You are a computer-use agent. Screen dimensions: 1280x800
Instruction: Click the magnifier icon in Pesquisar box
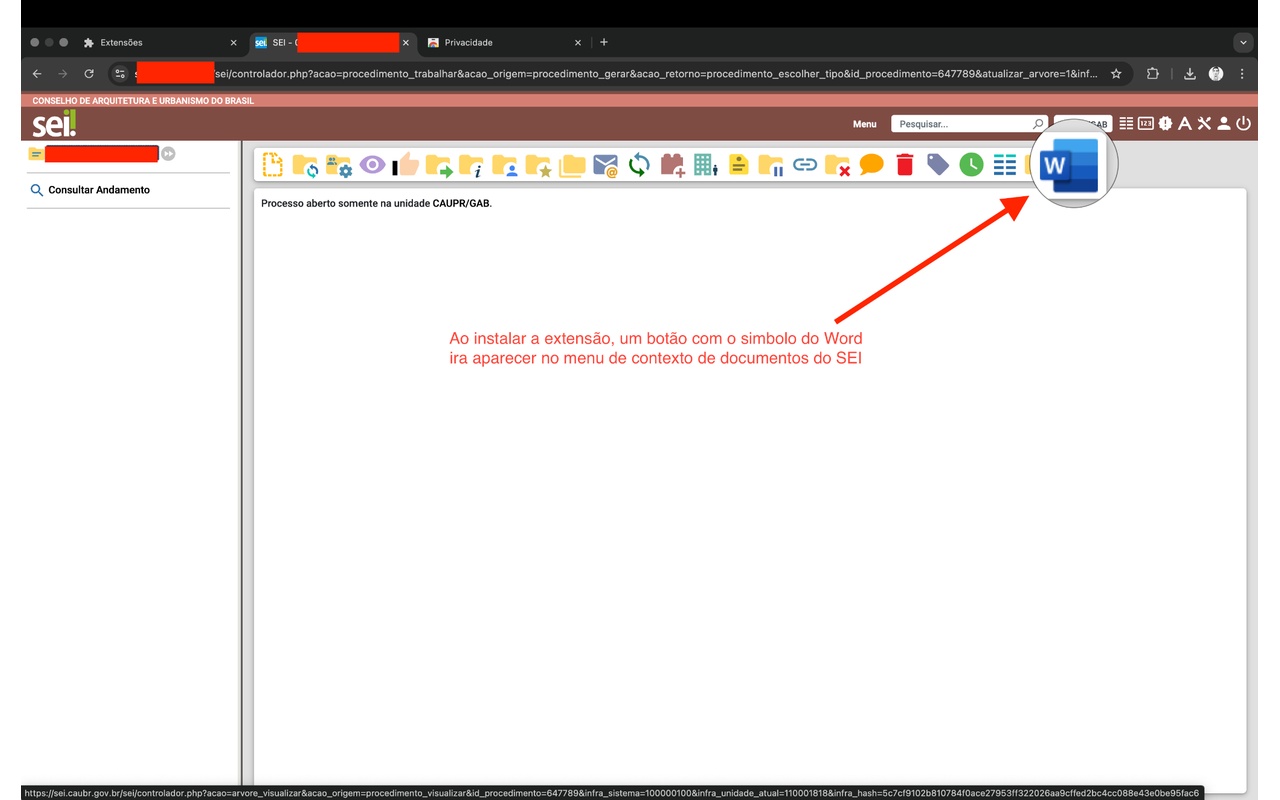coord(1038,124)
